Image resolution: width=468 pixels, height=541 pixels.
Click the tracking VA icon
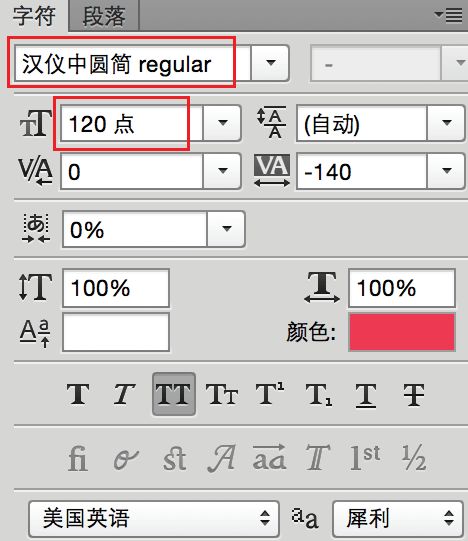click(x=272, y=171)
